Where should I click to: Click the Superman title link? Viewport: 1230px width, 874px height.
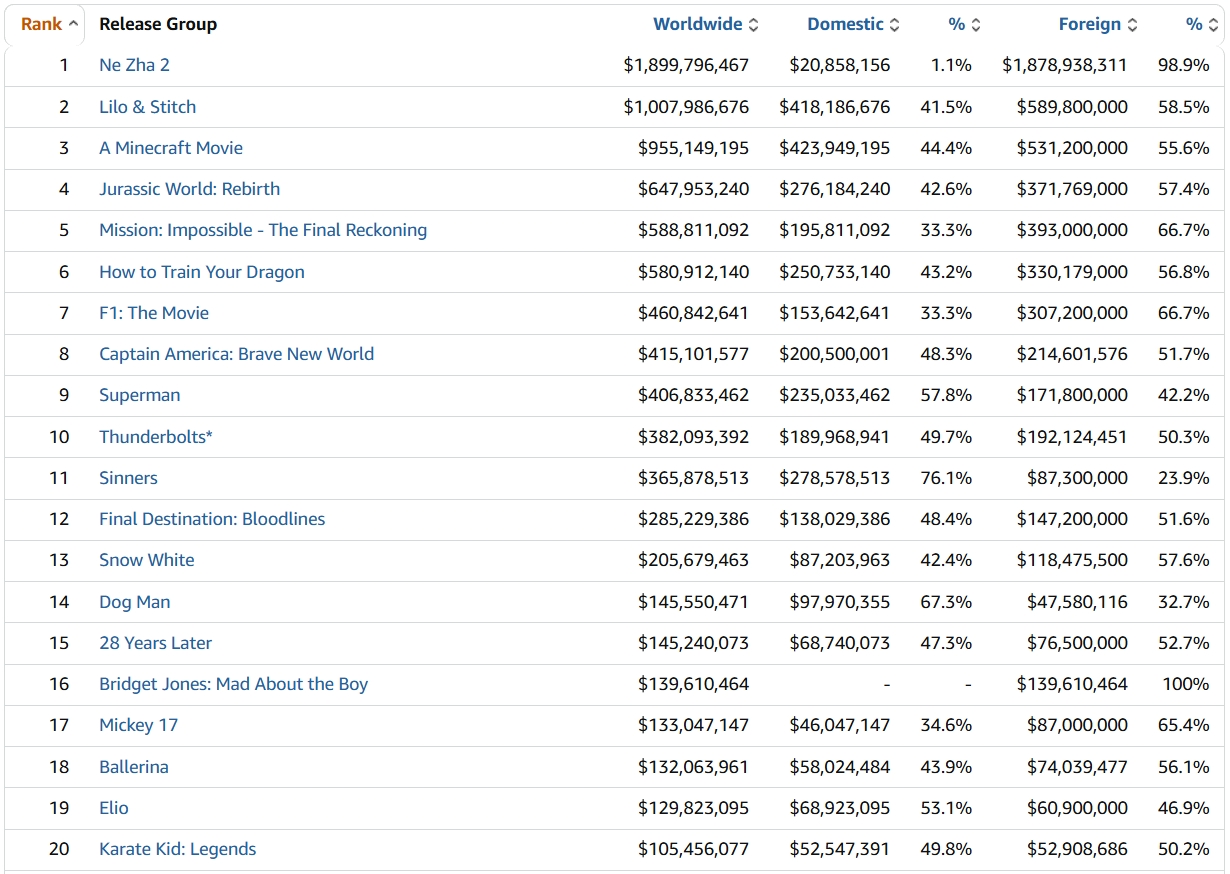tap(140, 395)
